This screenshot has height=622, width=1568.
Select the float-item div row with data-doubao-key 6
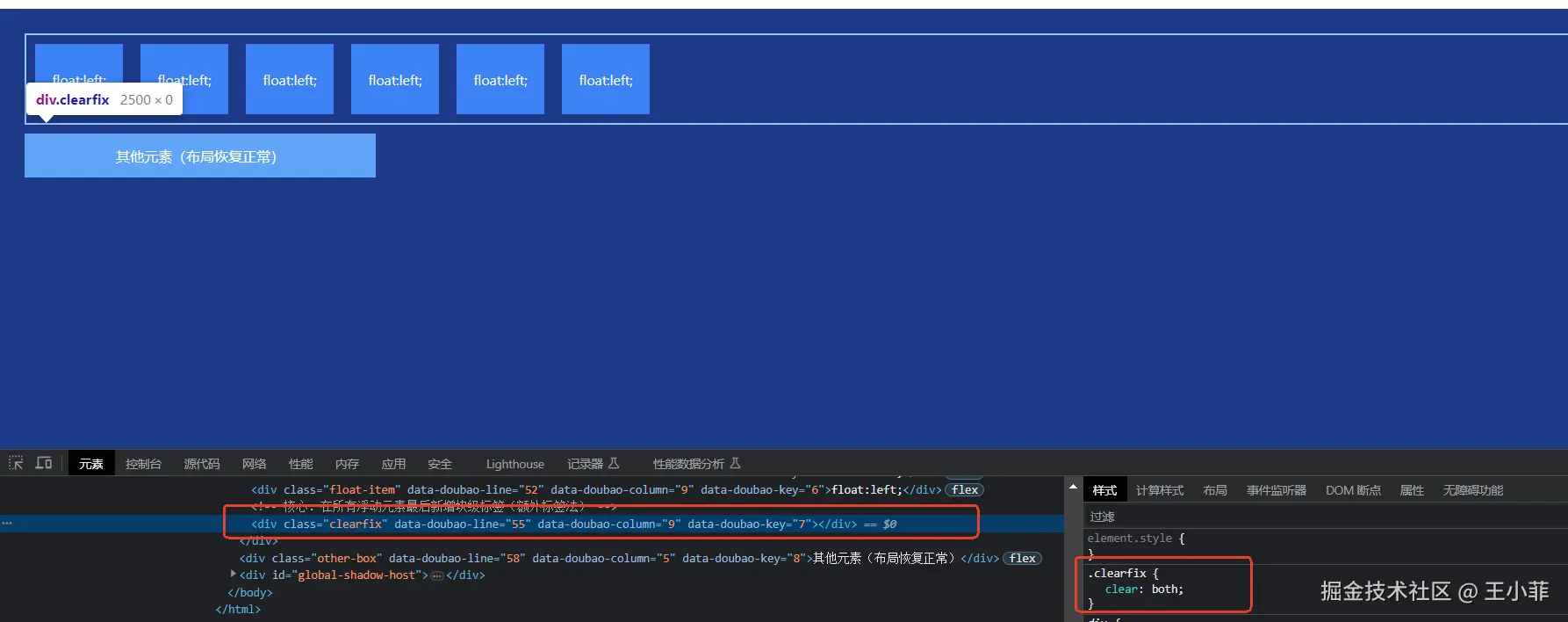point(532,490)
